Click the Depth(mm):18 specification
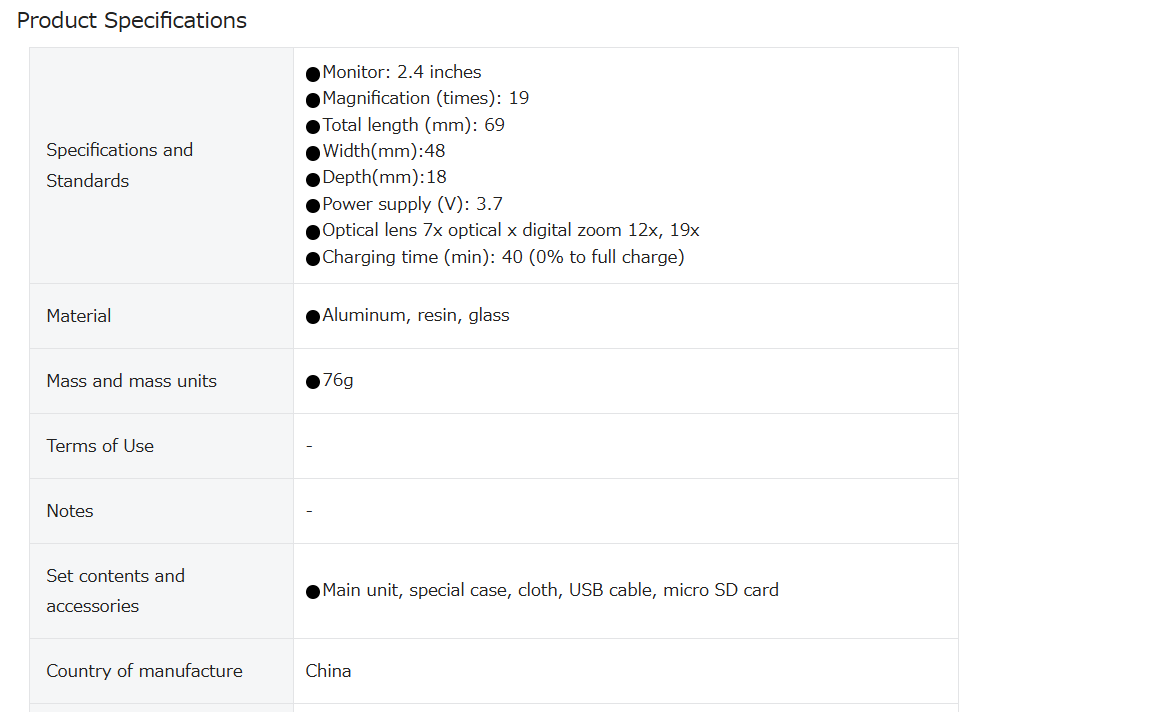The width and height of the screenshot is (1152, 712). 376,177
